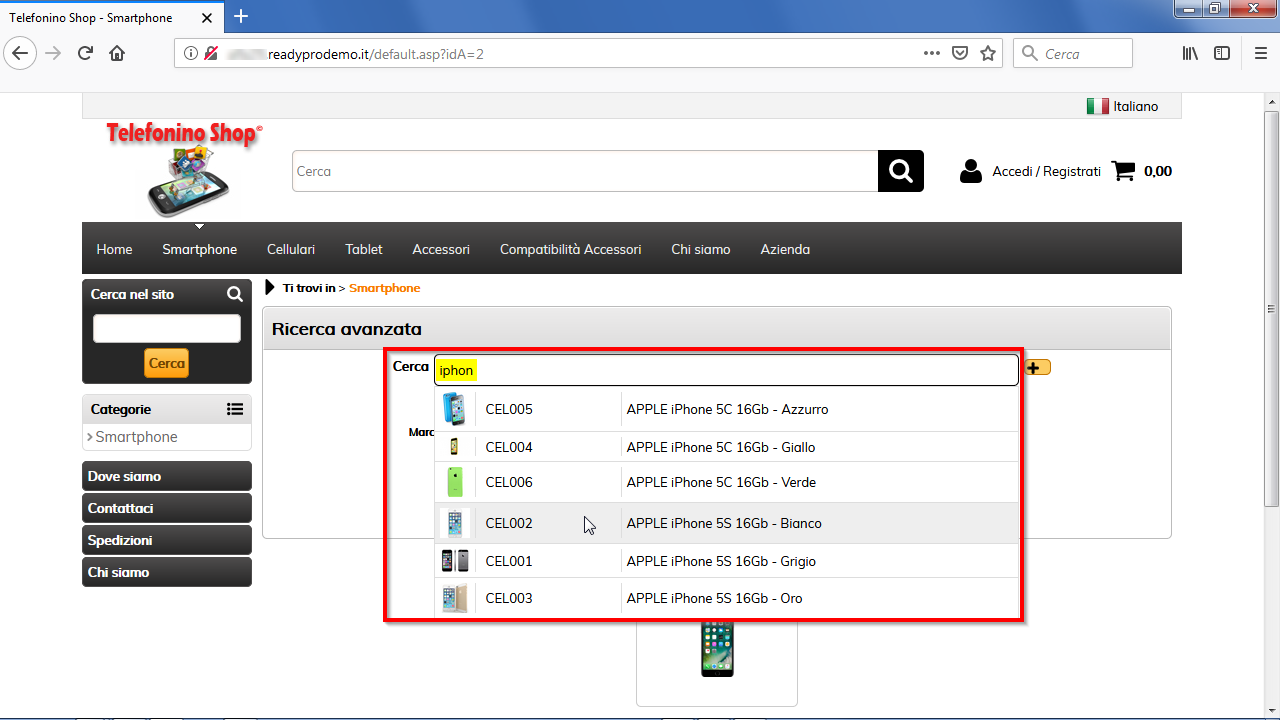Viewport: 1280px width, 720px height.
Task: Click the main header Cerca search field
Action: click(585, 171)
